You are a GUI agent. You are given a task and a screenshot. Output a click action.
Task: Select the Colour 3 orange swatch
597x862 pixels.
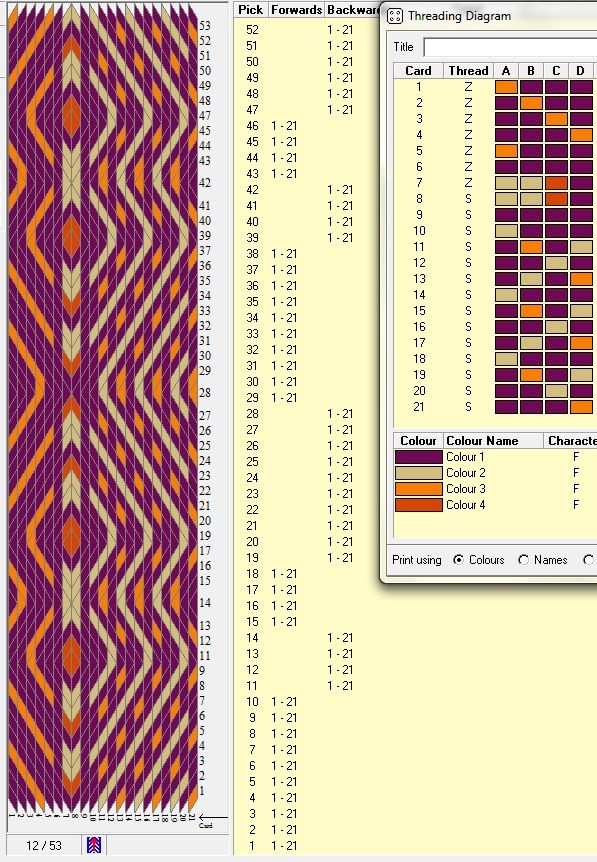click(418, 489)
